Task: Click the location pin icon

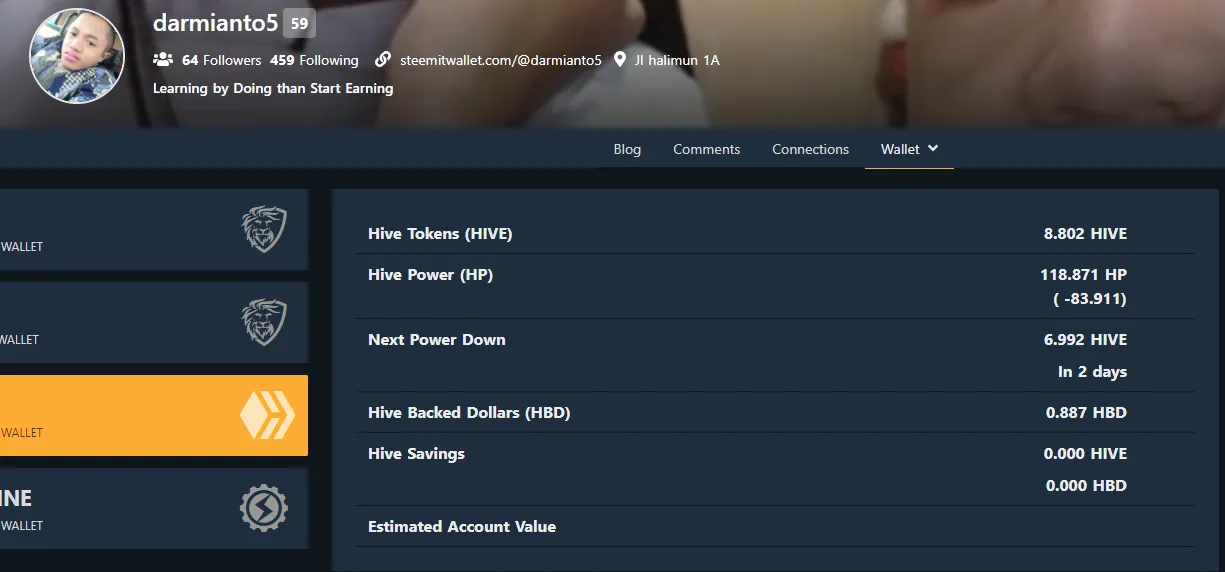Action: coord(620,60)
